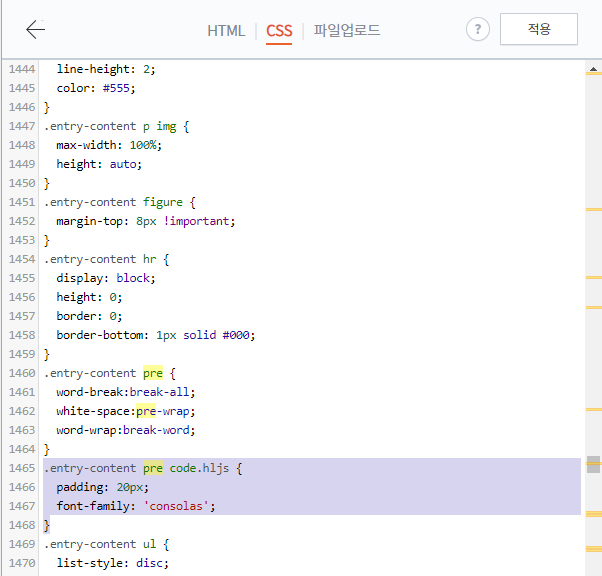Click the scrollbar up arrow
Viewport: 602px width, 576px height.
(x=593, y=69)
